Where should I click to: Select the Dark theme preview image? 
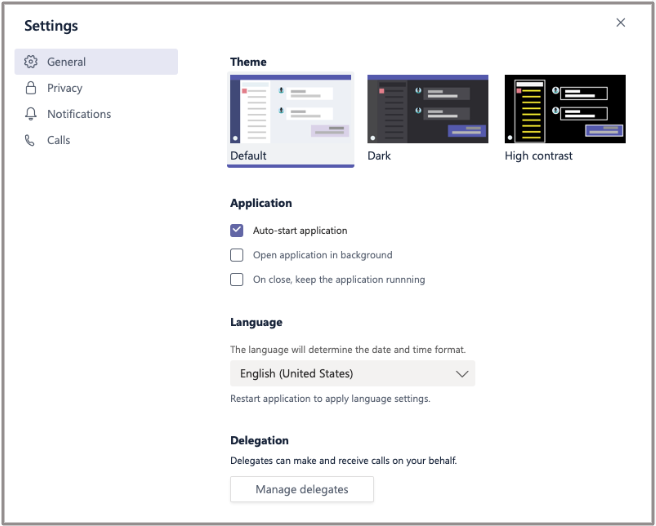click(x=428, y=110)
